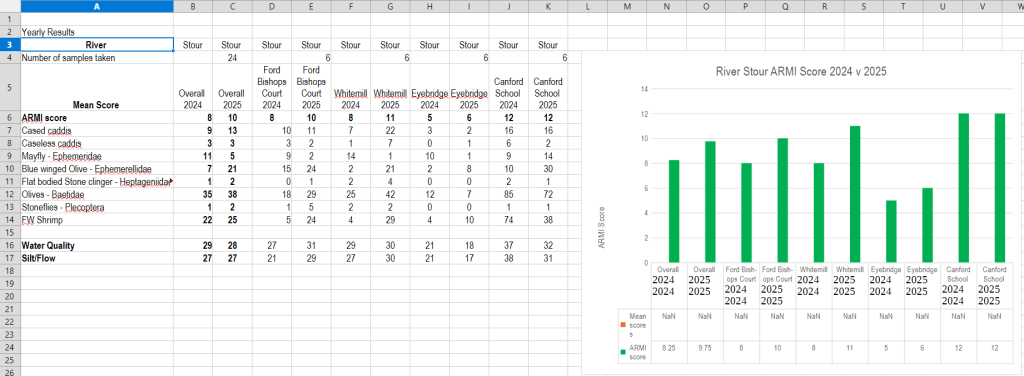Click the Ford Bishops Court 2025 bar
This screenshot has width=1024, height=376.
[782, 200]
